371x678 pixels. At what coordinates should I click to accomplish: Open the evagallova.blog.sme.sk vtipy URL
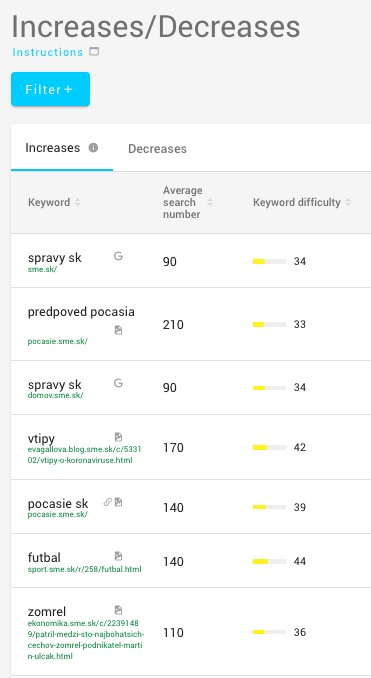[x=84, y=455]
